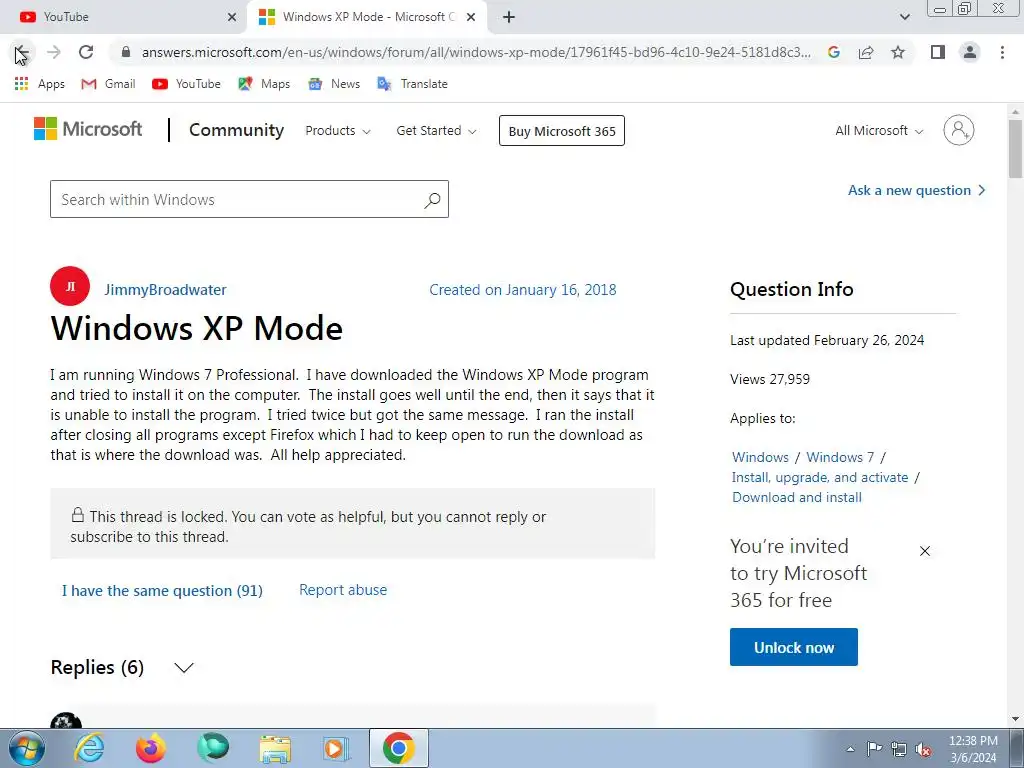The height and width of the screenshot is (768, 1024).
Task: Collapse the Replies (6) chevron
Action: click(x=184, y=667)
